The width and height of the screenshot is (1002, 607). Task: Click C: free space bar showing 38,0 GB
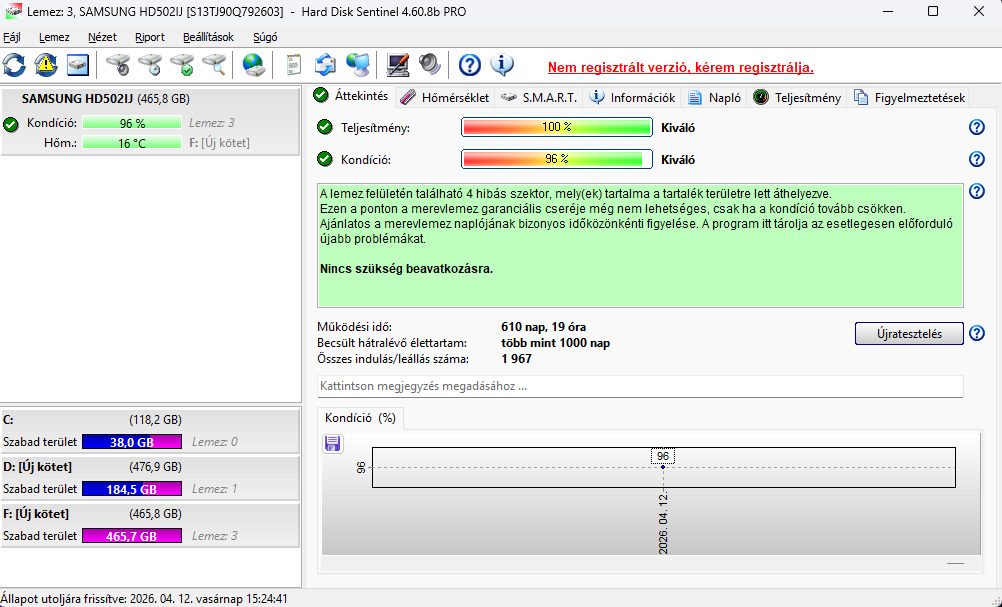132,442
